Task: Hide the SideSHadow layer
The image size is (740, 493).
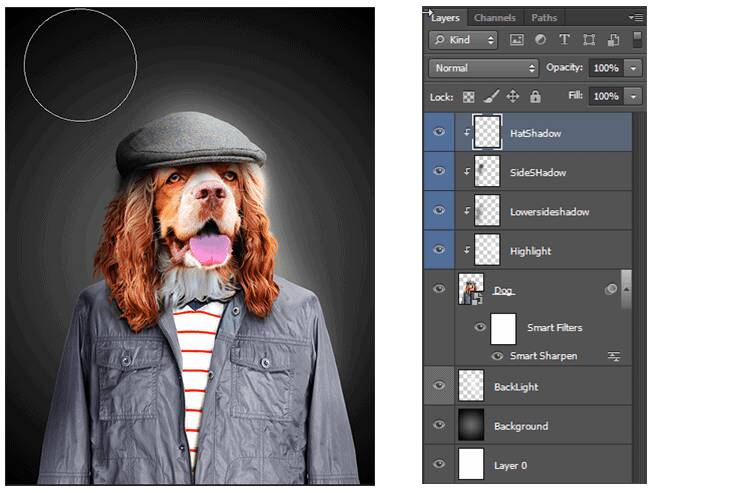Action: tap(439, 171)
